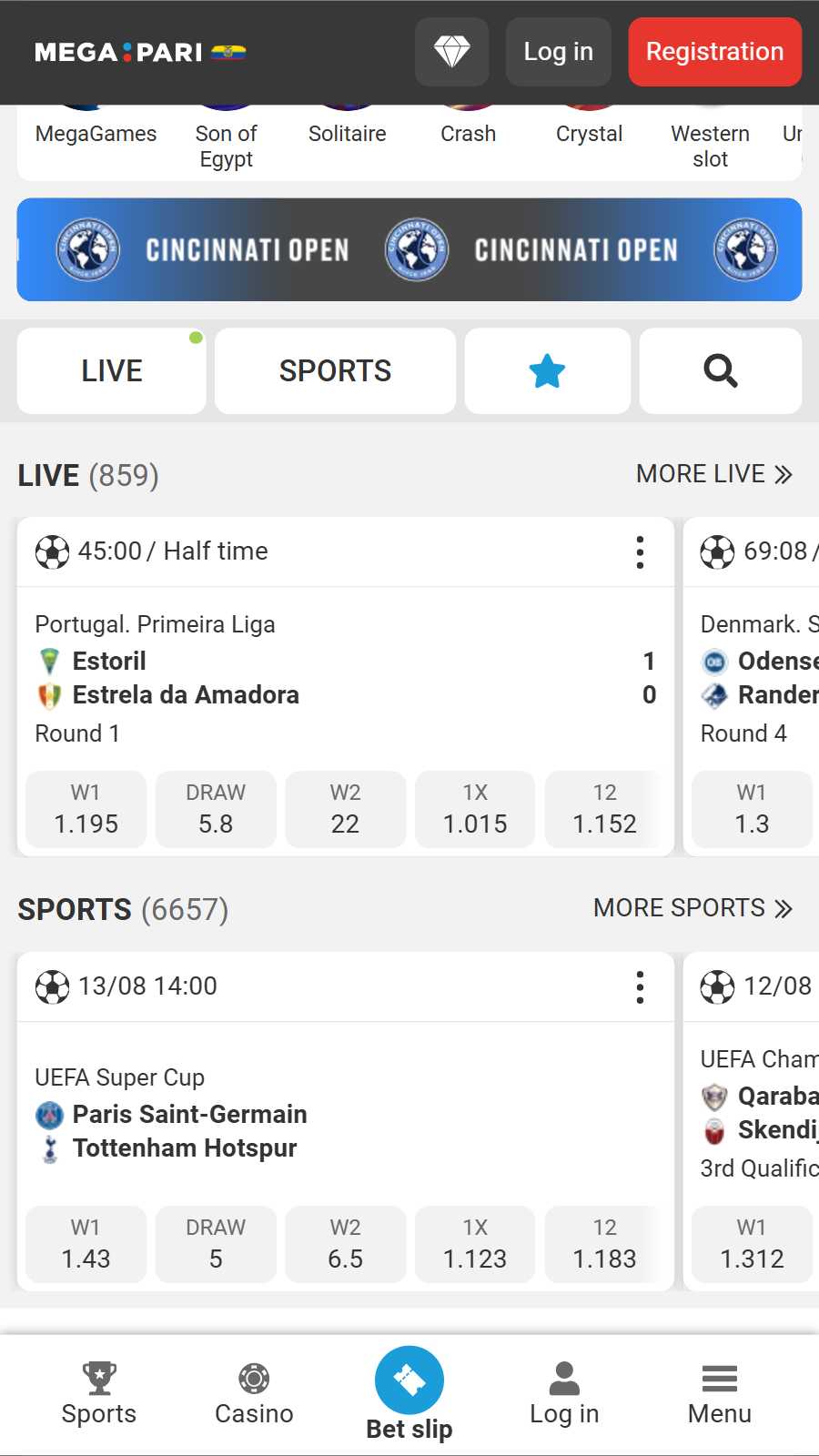Image resolution: width=819 pixels, height=1456 pixels.
Task: Open the Bet slip ticket icon
Action: 409,1380
